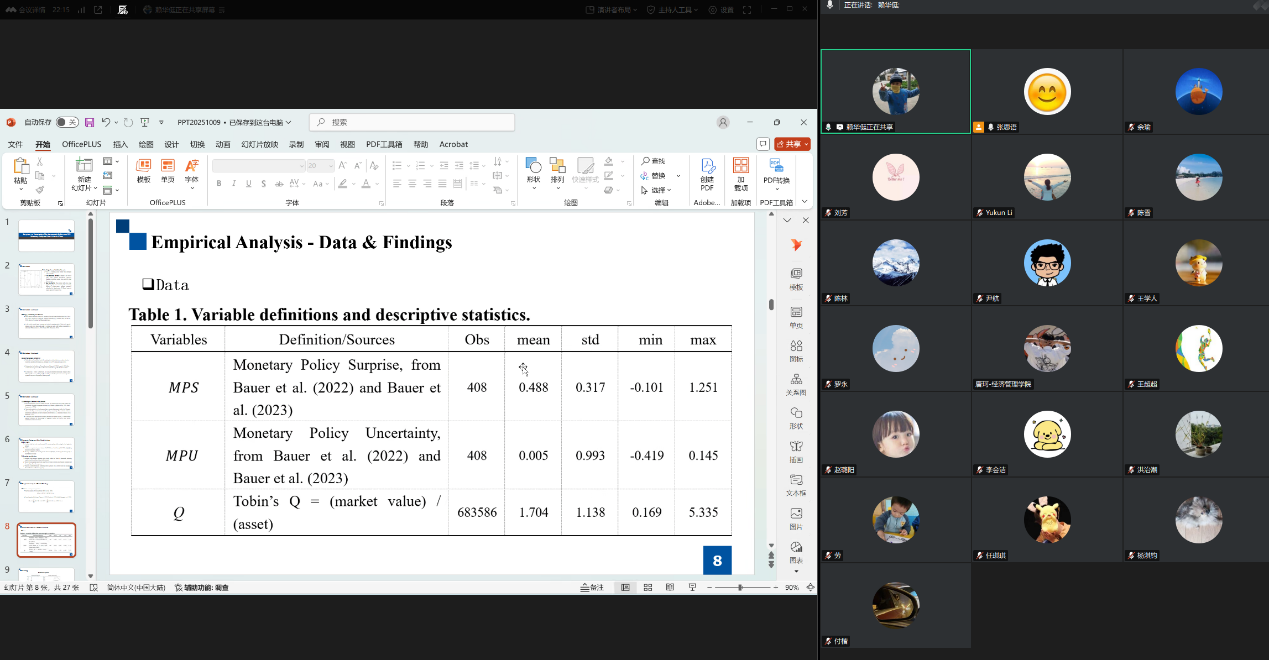This screenshot has width=1269, height=660.
Task: Open the comments icon beside 共享
Action: coord(763,144)
